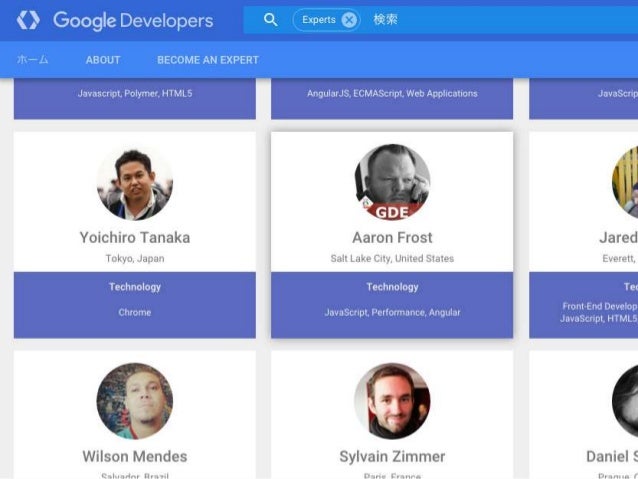This screenshot has height=479, width=638.
Task: Click Salt Lake City, United States text
Action: [x=392, y=258]
